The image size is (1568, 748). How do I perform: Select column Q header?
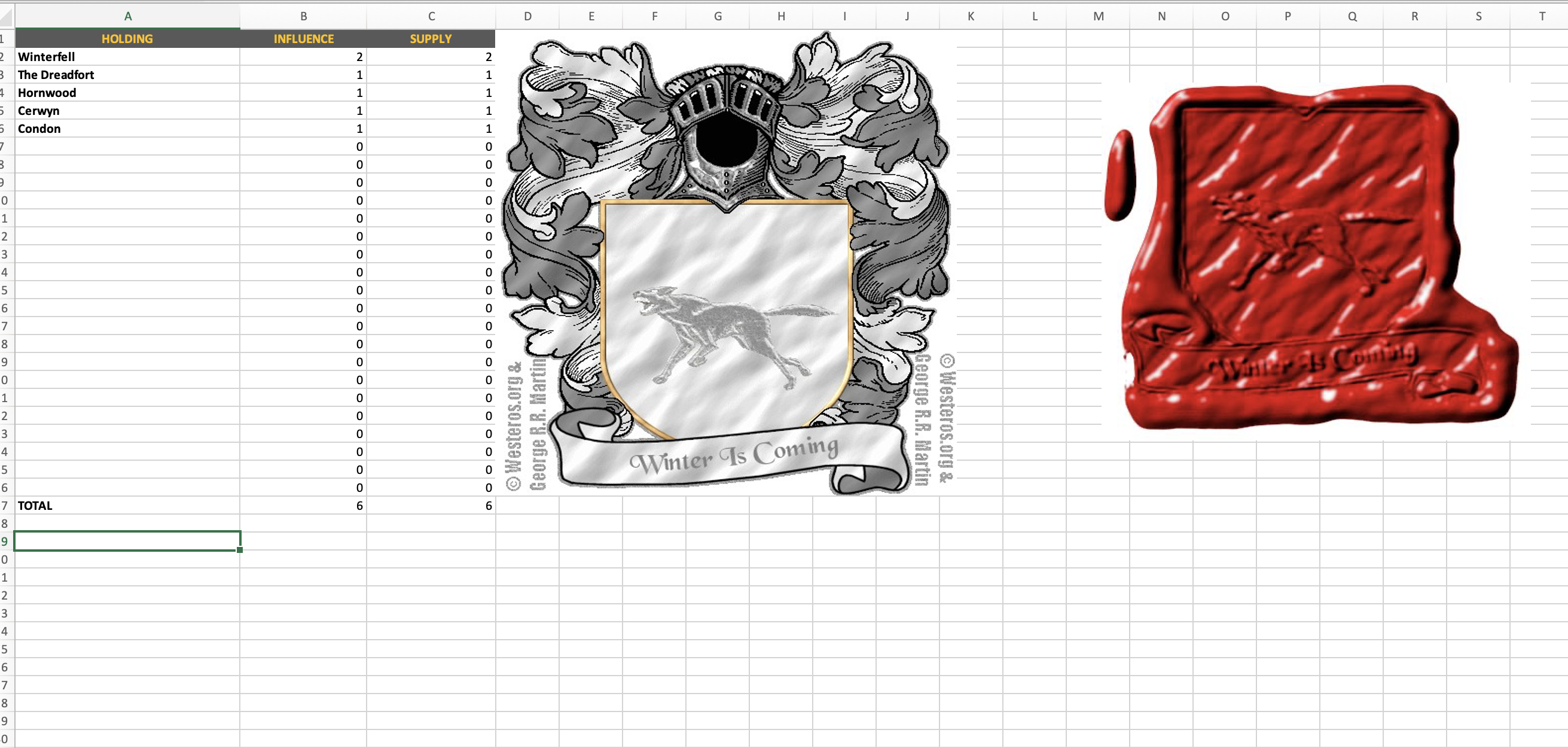pyautogui.click(x=1352, y=16)
